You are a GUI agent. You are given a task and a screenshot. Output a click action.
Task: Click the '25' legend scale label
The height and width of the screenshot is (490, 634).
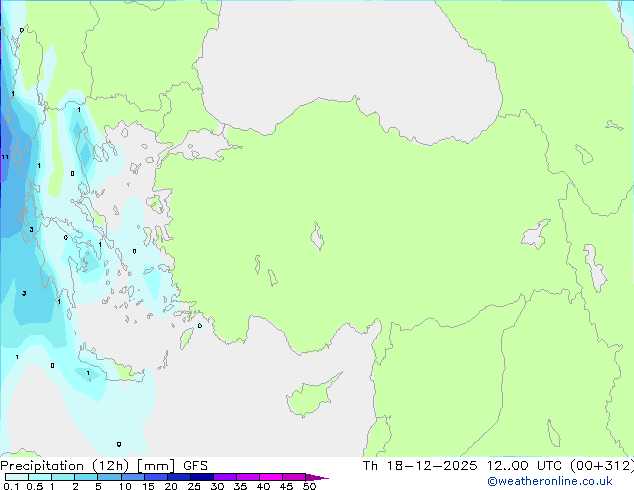[x=194, y=486]
